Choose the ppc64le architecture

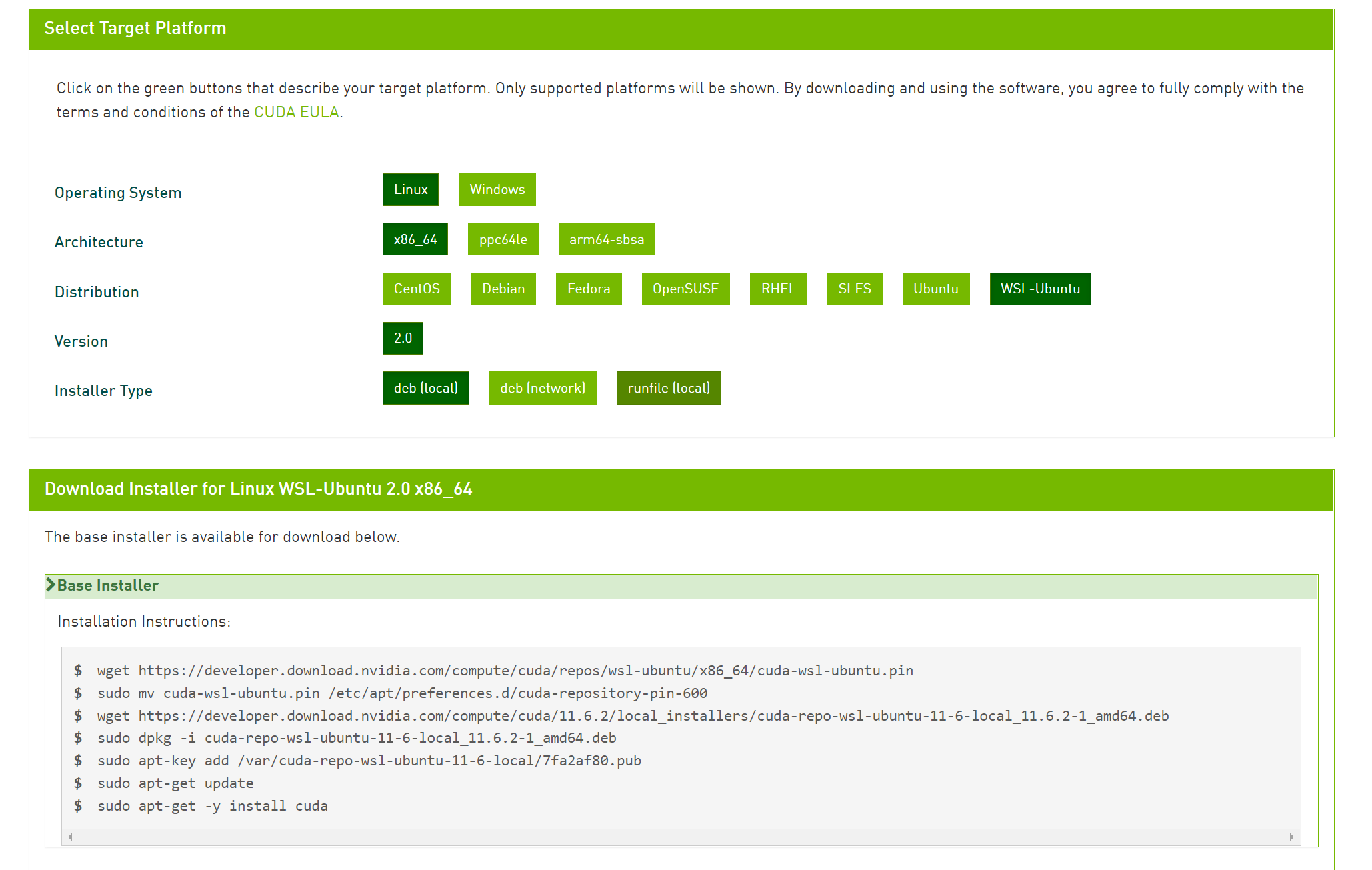coord(503,239)
